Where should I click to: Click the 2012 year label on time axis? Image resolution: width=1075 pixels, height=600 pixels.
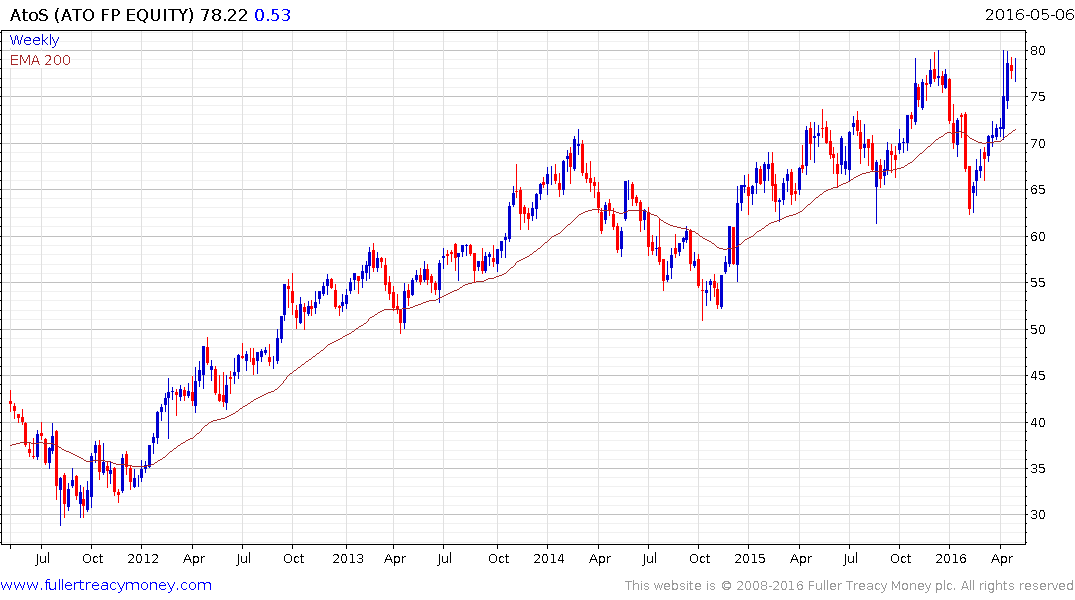(x=143, y=558)
